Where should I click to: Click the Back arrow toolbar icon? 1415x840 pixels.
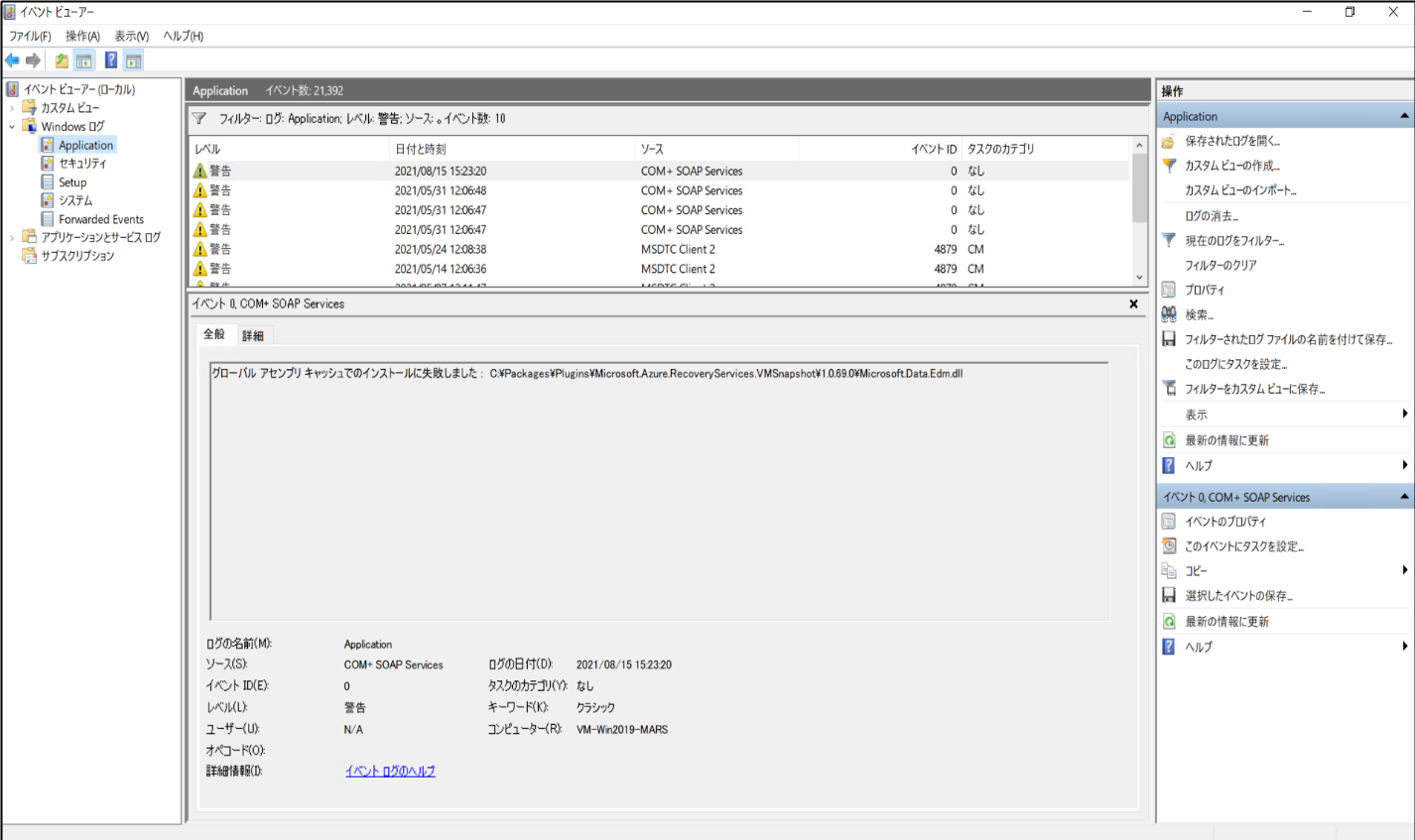pyautogui.click(x=12, y=60)
